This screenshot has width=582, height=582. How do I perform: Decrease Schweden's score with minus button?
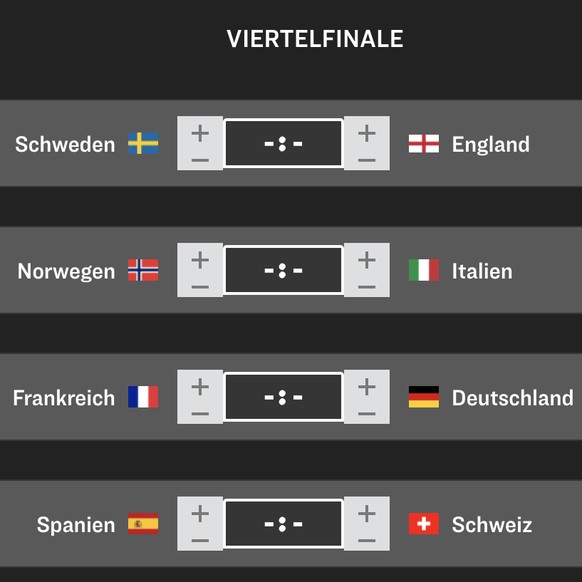200,160
